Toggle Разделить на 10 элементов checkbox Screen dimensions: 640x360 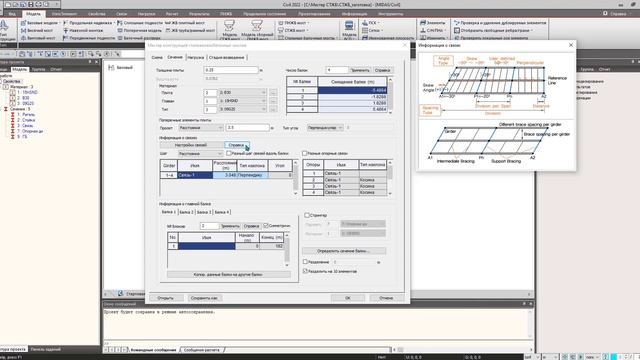(x=305, y=271)
